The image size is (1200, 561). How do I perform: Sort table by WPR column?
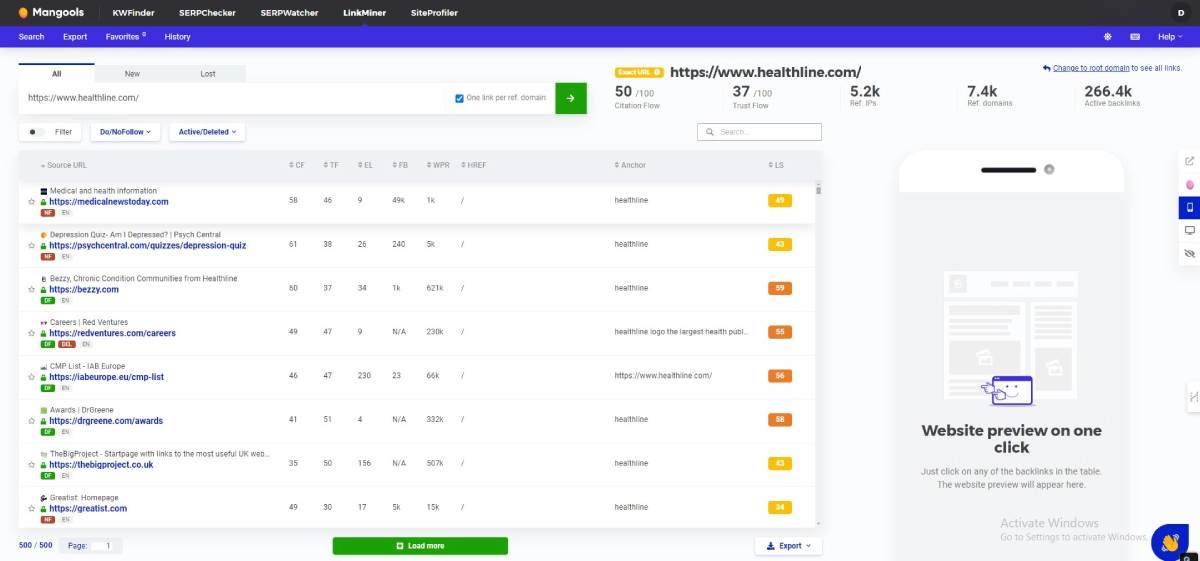[437, 165]
